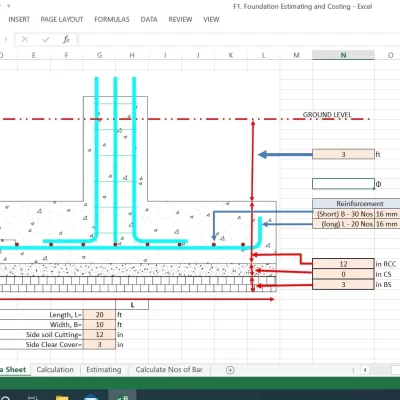
Task: Click the sheet scroll left arrow
Action: [365, 370]
